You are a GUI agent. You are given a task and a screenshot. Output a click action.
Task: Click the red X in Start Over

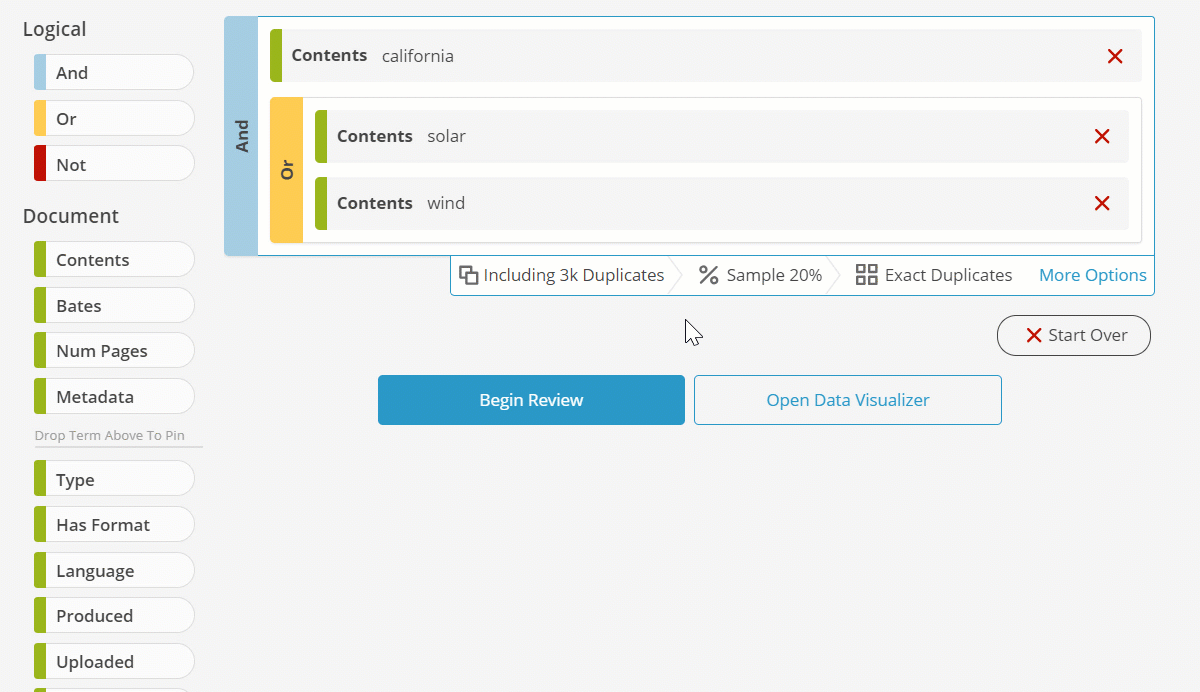pyautogui.click(x=1034, y=335)
